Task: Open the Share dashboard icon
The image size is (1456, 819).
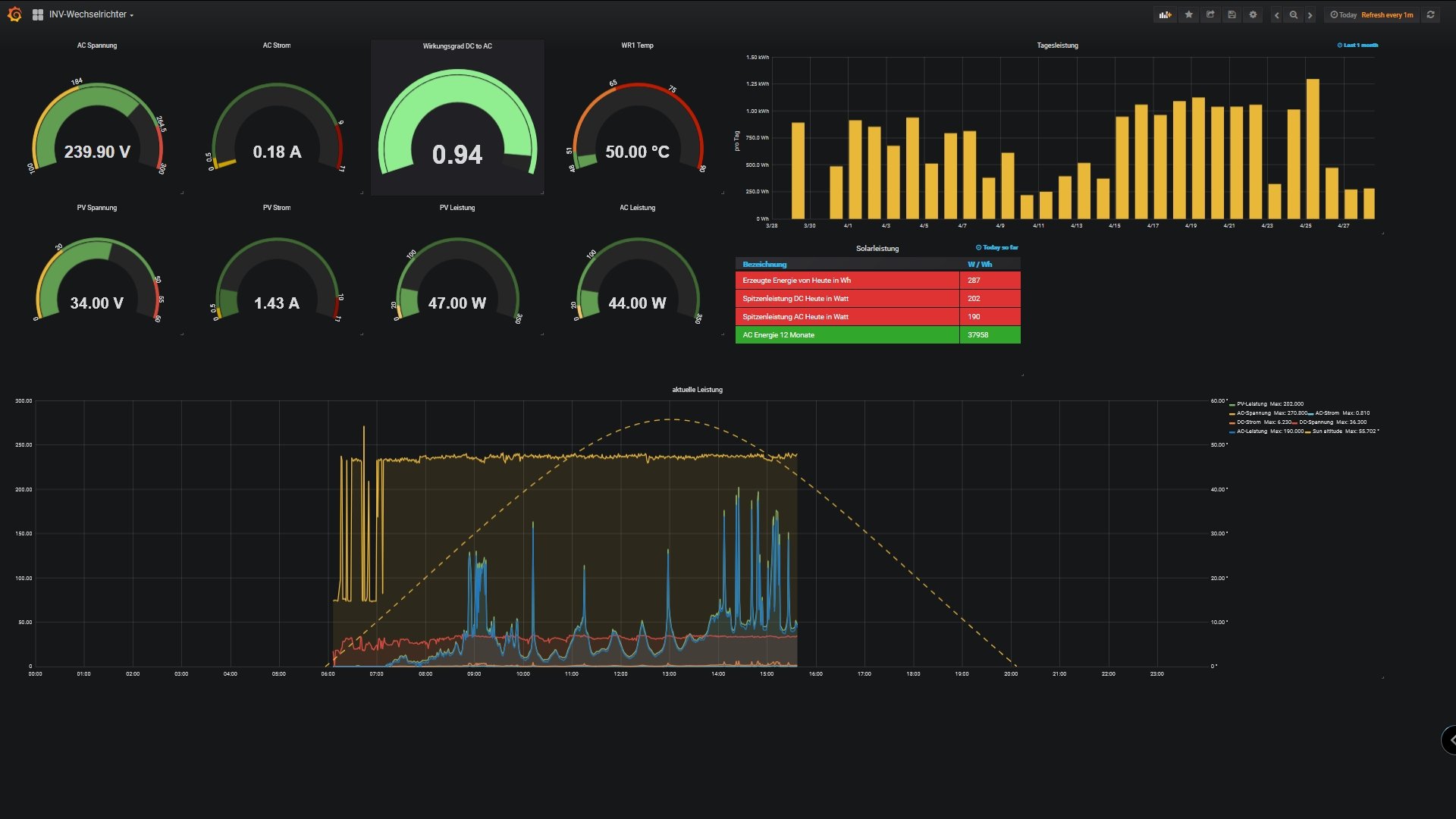Action: point(1210,14)
